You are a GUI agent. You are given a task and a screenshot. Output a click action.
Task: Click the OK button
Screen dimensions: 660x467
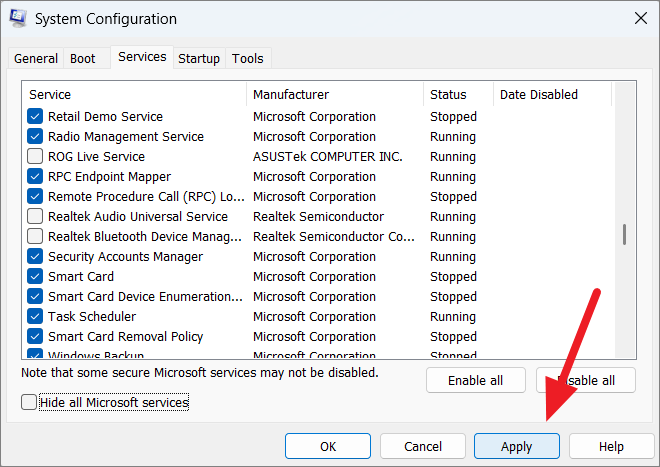click(x=328, y=447)
